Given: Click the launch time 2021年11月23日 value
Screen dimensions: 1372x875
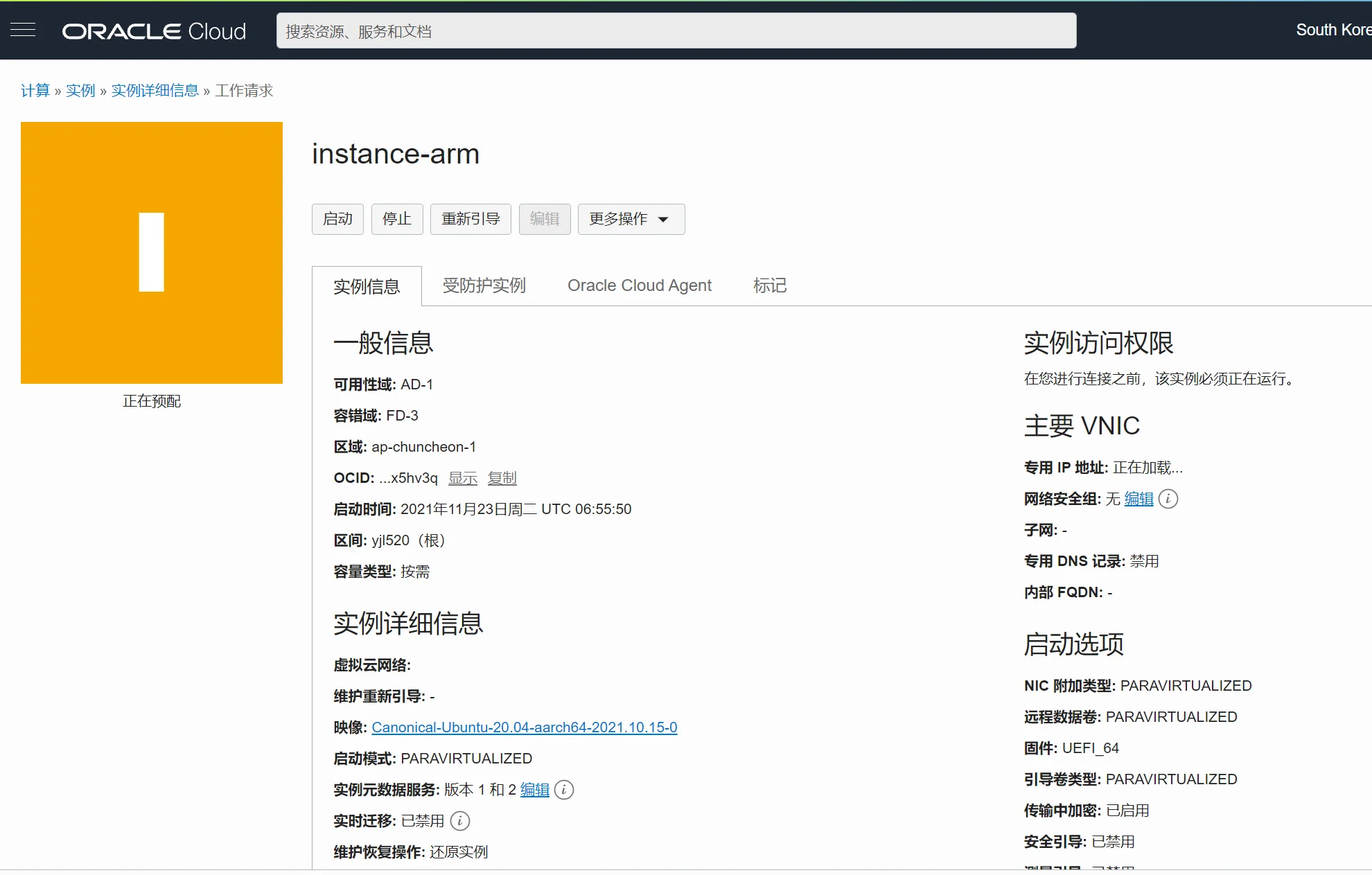Looking at the screenshot, I should tap(516, 509).
